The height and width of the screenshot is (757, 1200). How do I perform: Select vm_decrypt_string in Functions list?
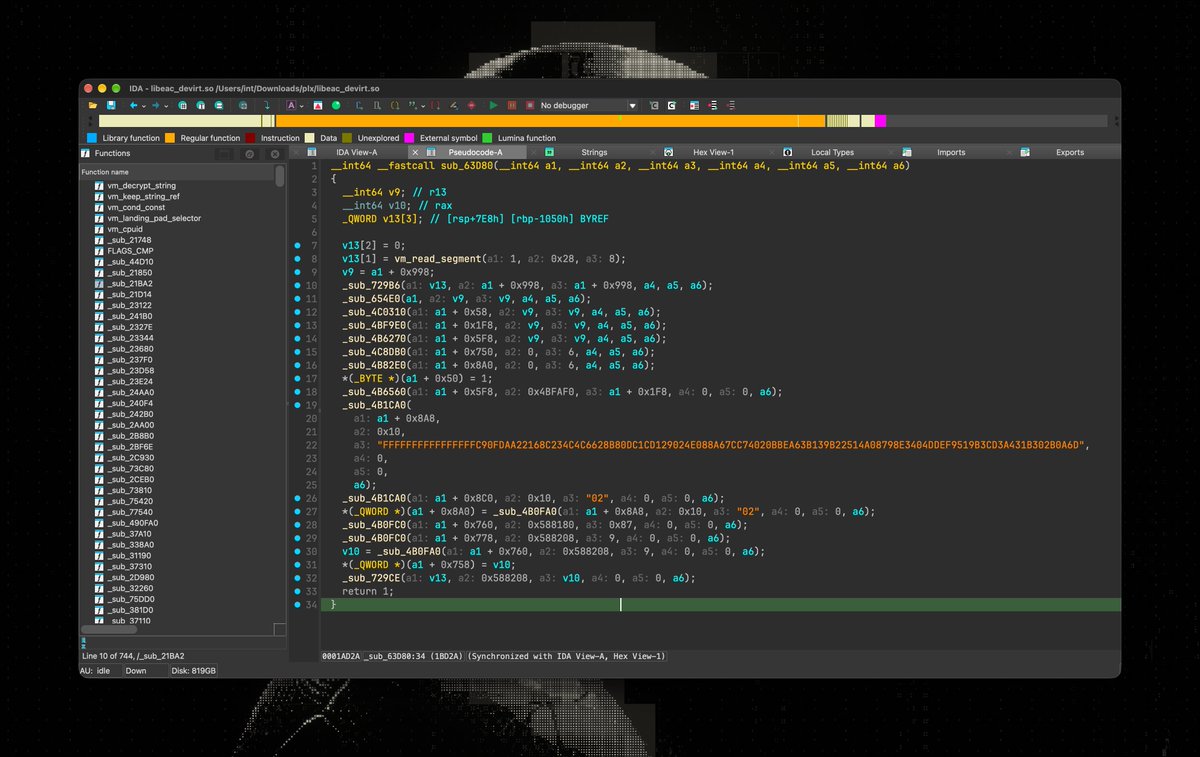(x=141, y=185)
